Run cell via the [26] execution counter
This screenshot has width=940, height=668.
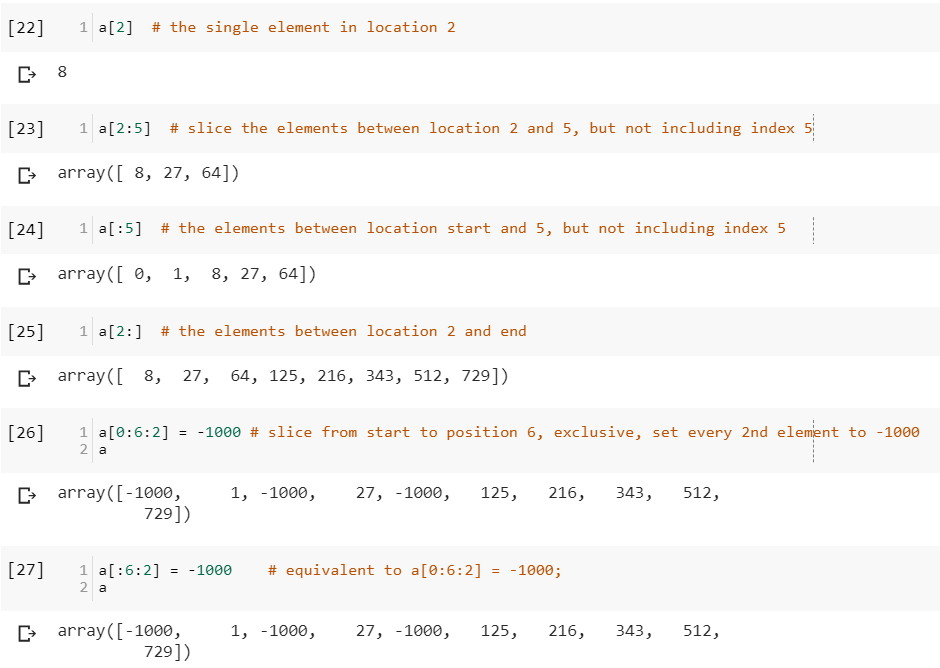pos(26,433)
